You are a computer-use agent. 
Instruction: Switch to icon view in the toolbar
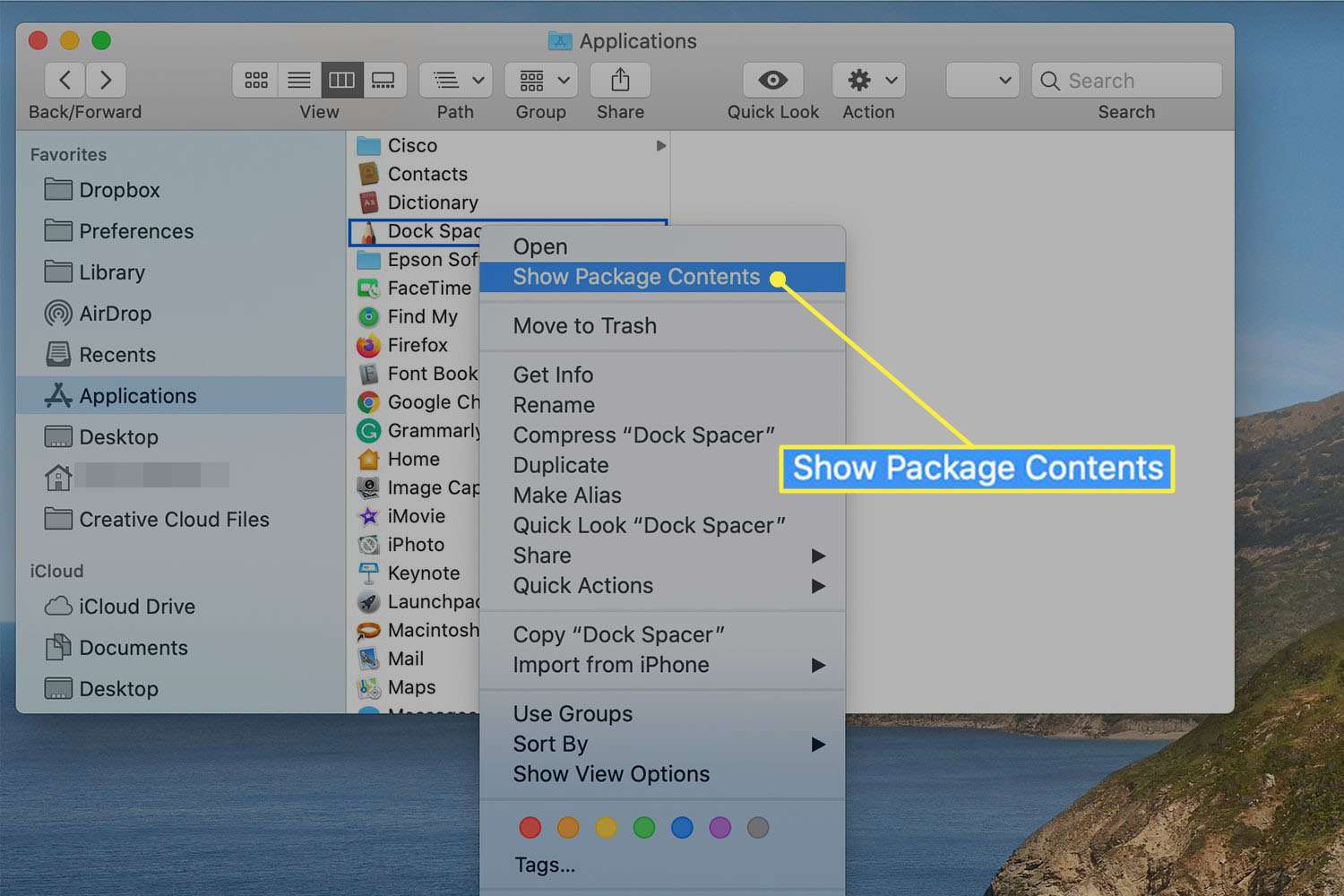[x=255, y=80]
